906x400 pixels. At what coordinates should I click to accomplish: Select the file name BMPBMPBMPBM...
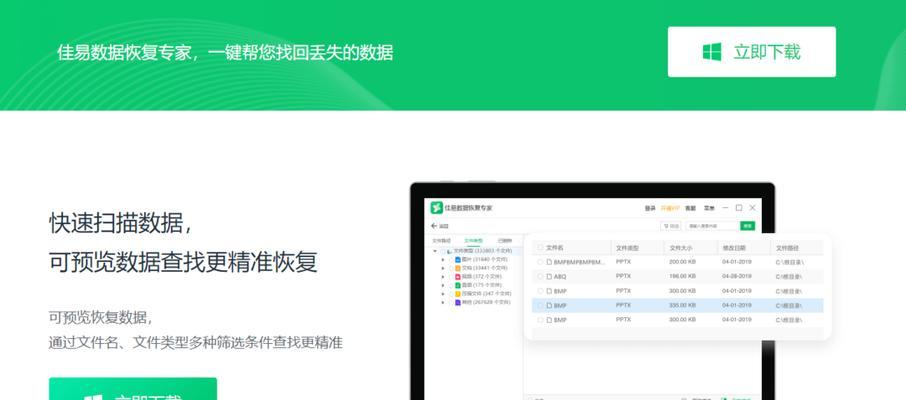tap(580, 262)
